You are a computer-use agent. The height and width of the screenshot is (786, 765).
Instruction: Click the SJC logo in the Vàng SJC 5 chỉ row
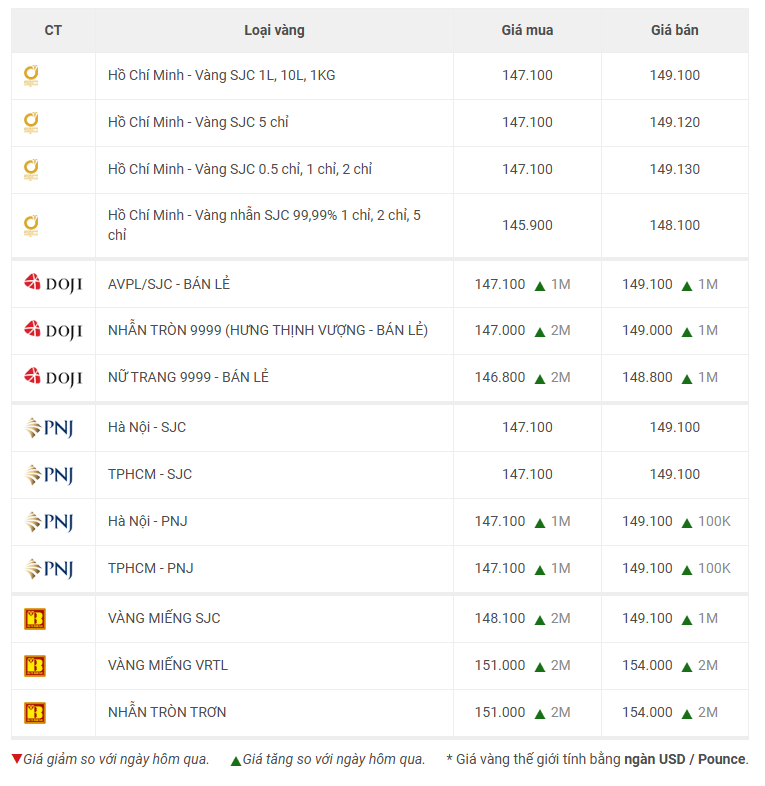pyautogui.click(x=32, y=123)
